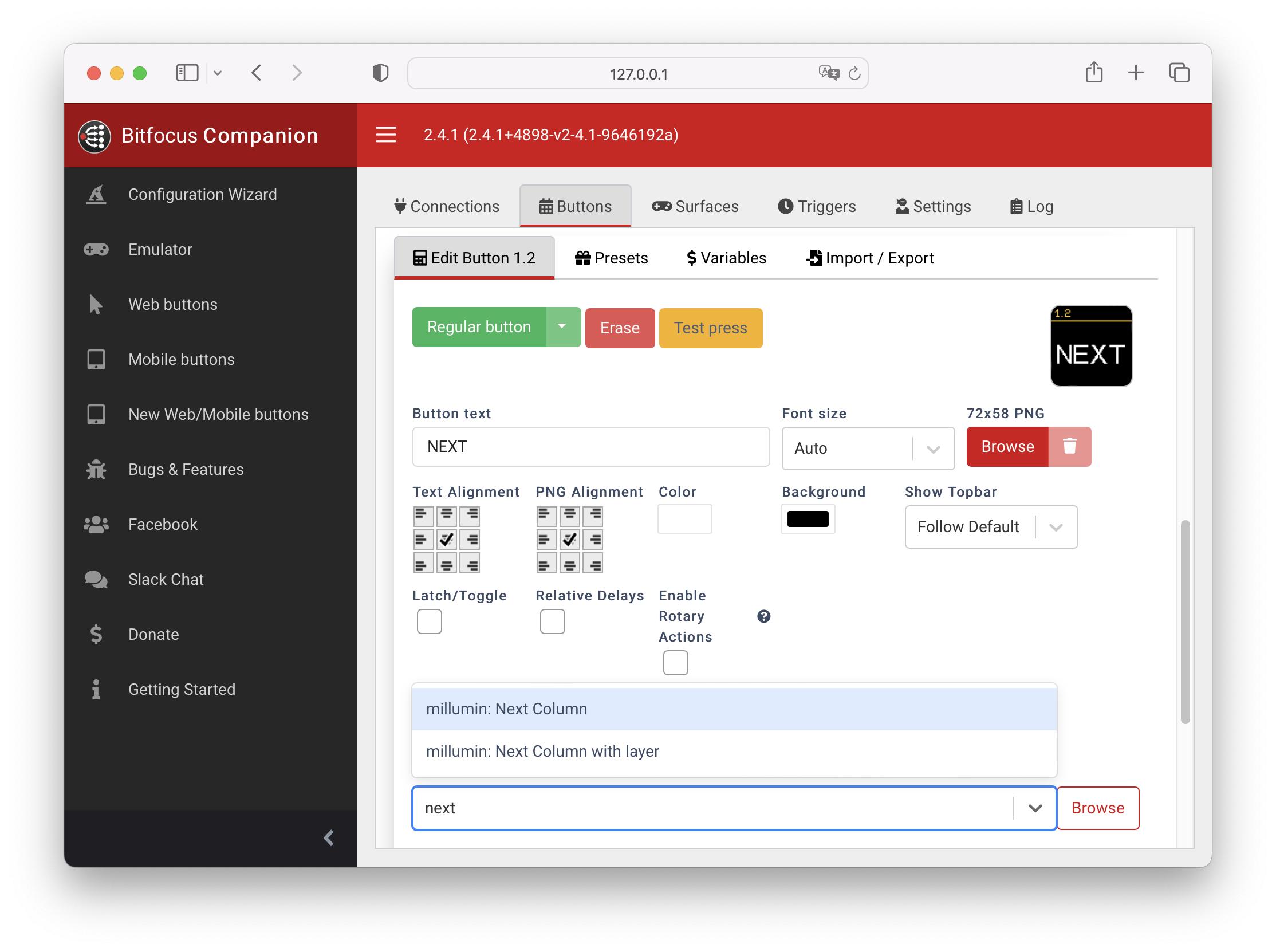Click the trash icon next to Browse PNG
Screen dimensions: 1276x952
coord(1069,447)
